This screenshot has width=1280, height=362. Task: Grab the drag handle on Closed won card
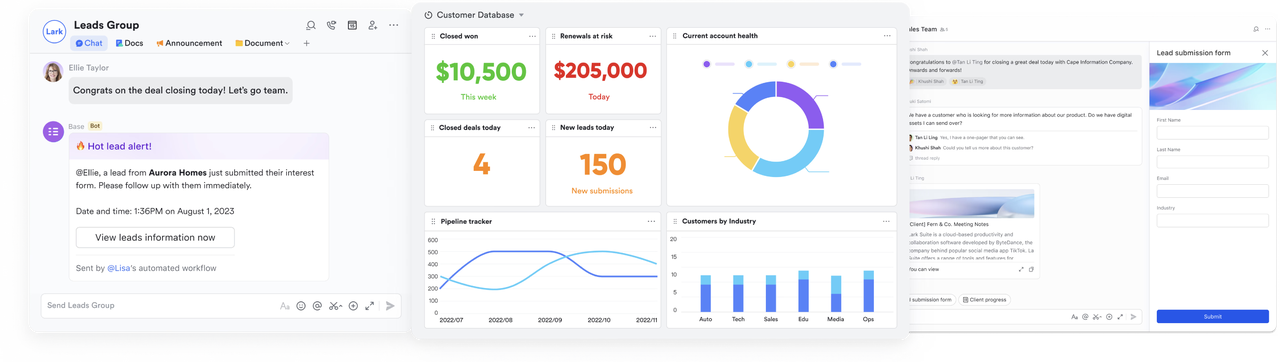[433, 36]
